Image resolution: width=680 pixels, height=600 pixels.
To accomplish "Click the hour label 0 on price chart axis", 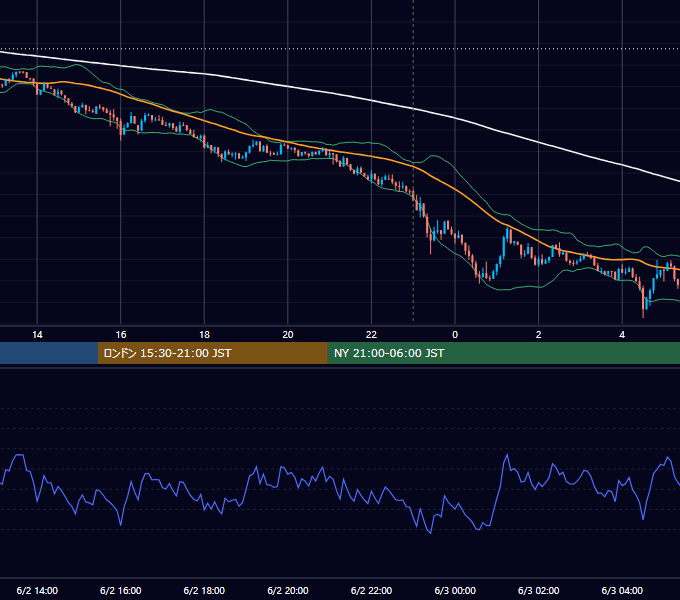I will 455,335.
